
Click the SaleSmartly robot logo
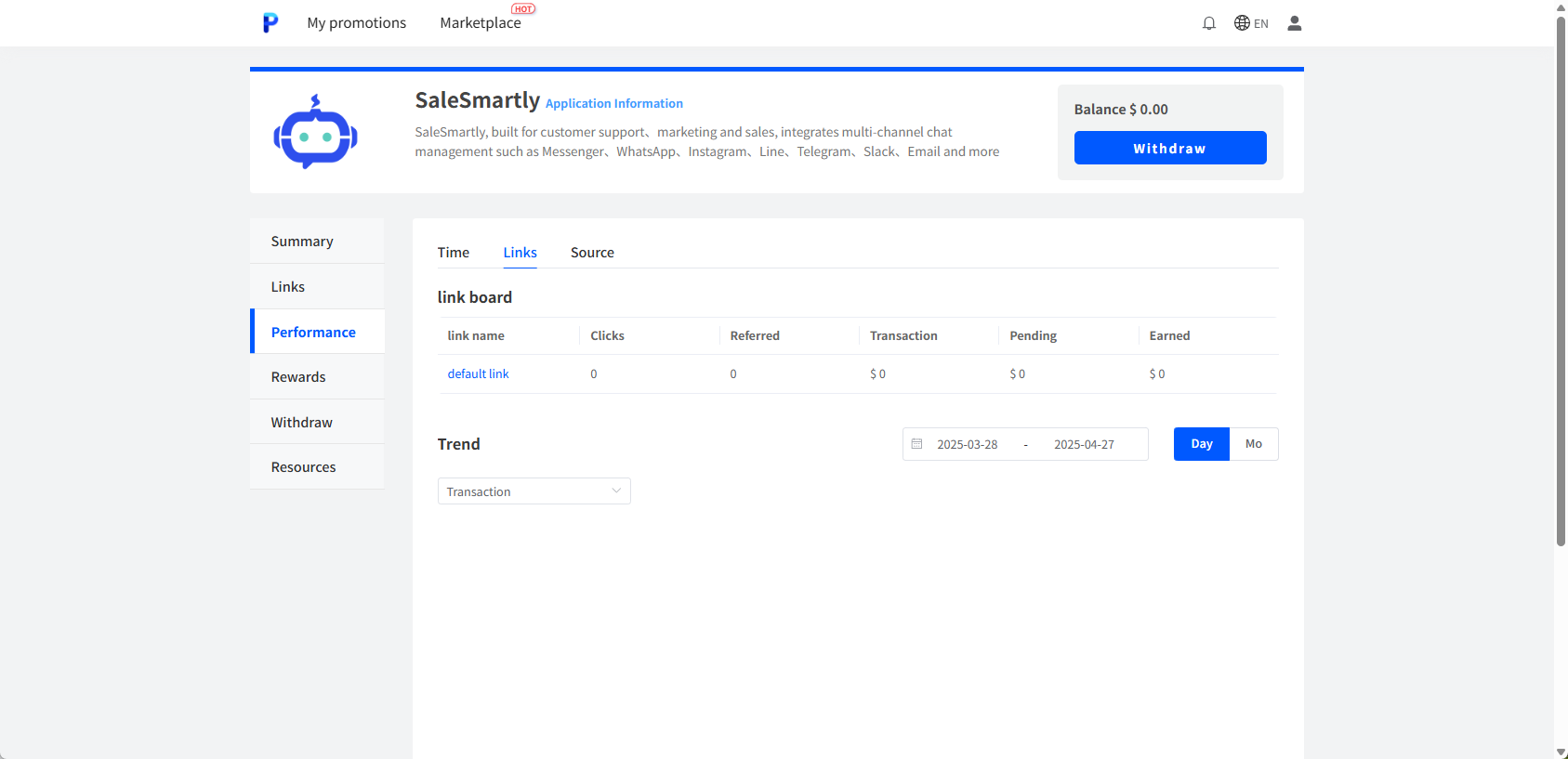click(316, 133)
